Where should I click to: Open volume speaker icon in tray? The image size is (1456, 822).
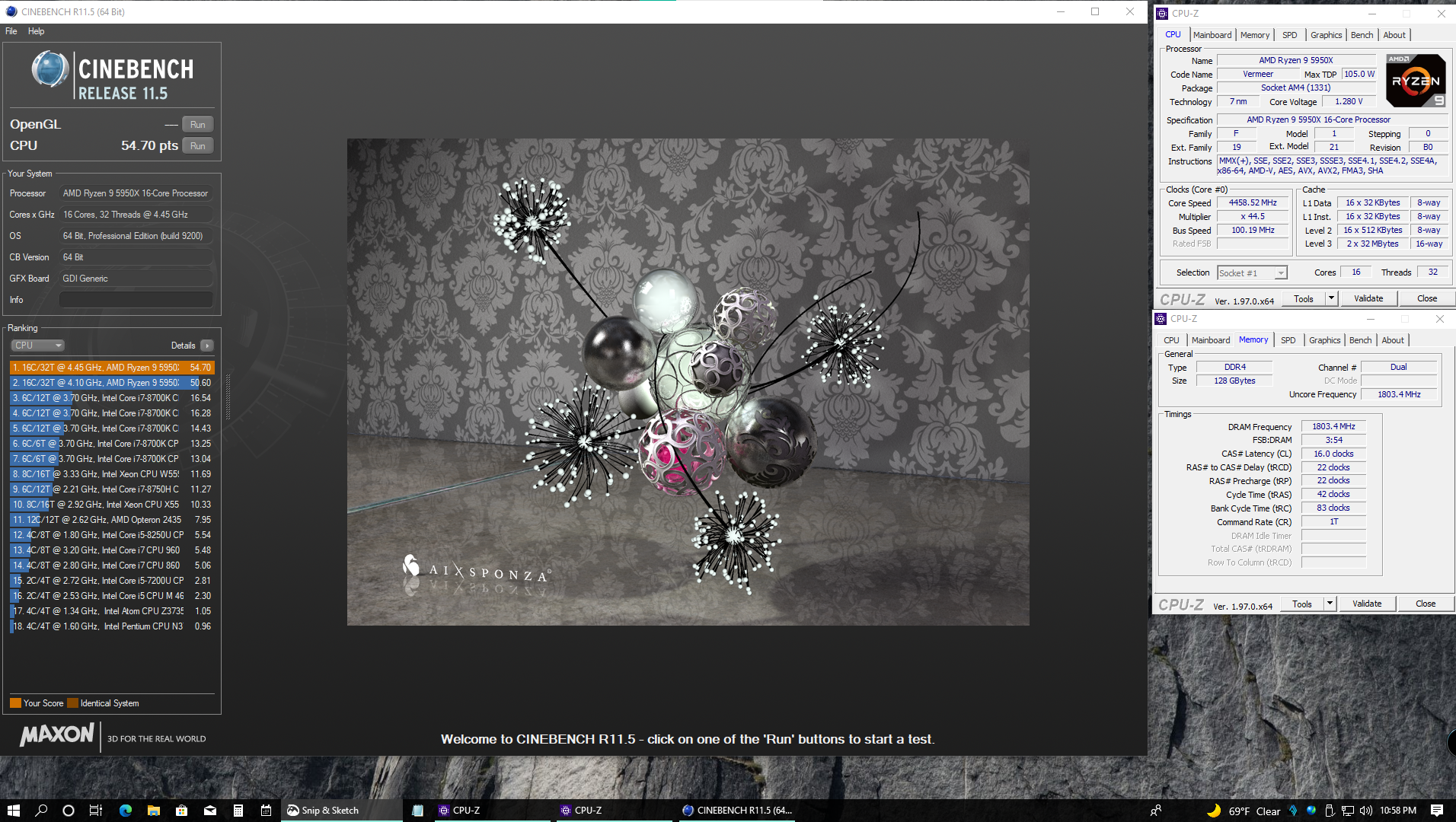click(1366, 811)
